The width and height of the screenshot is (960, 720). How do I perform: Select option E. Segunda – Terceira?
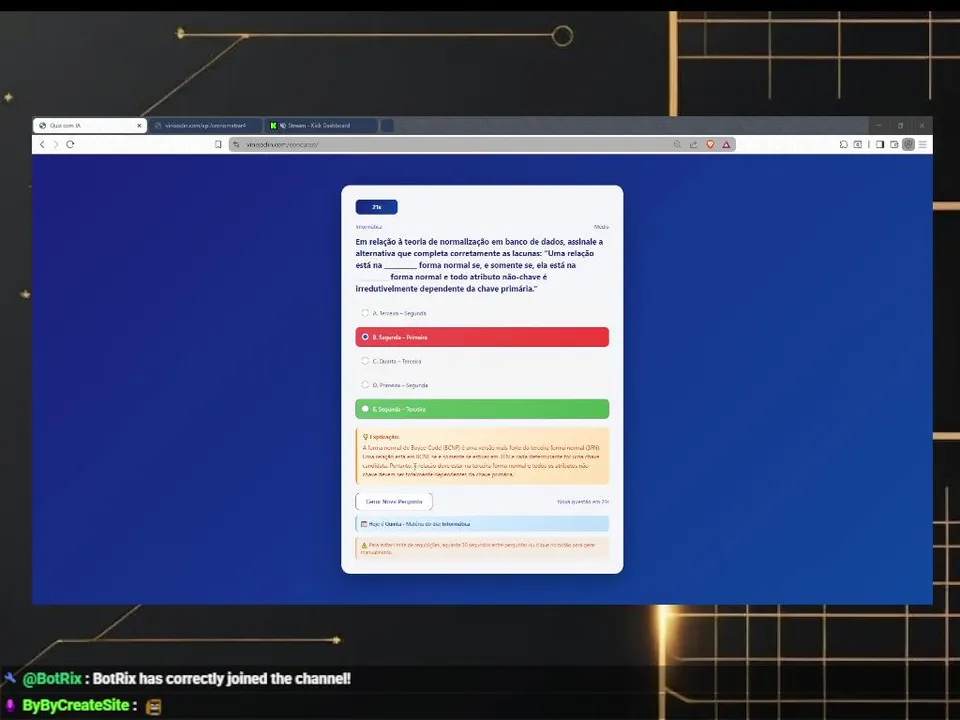(482, 409)
